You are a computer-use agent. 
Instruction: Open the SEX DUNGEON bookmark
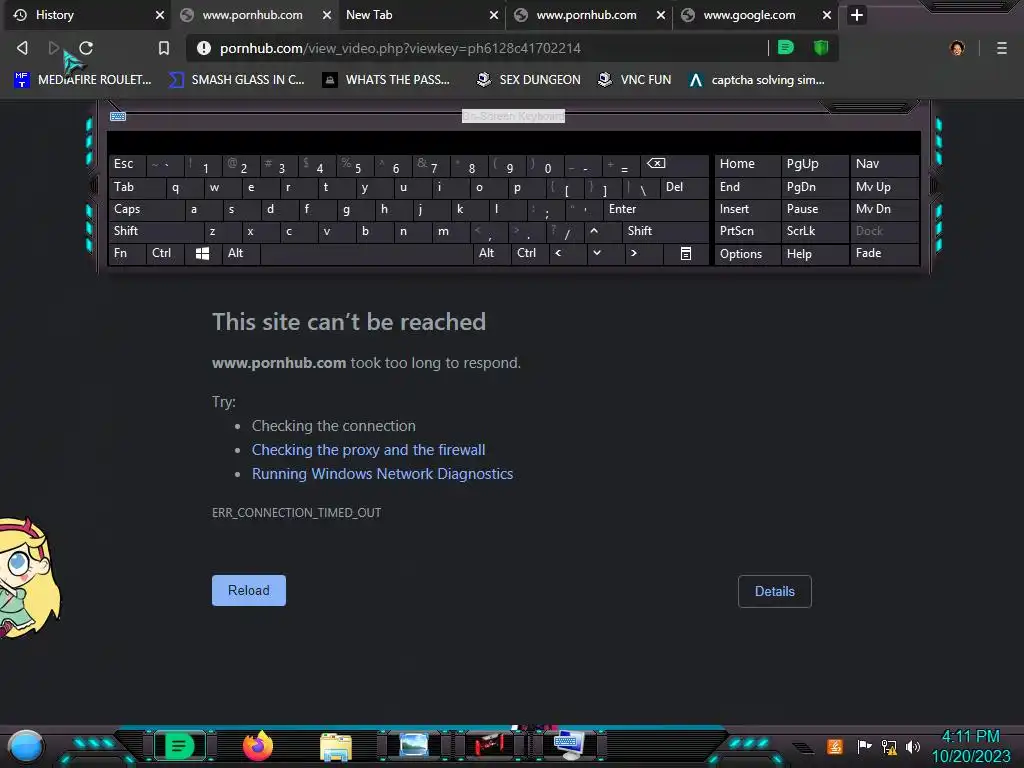(528, 80)
